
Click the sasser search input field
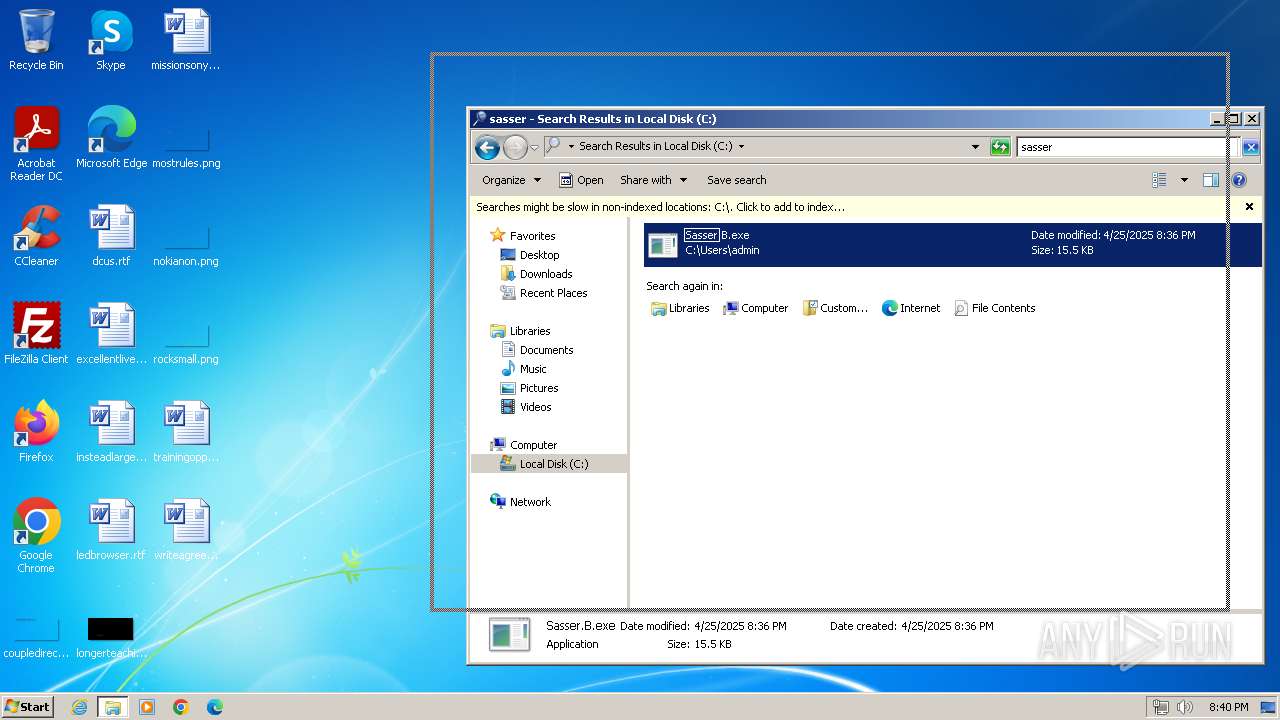(x=1127, y=147)
